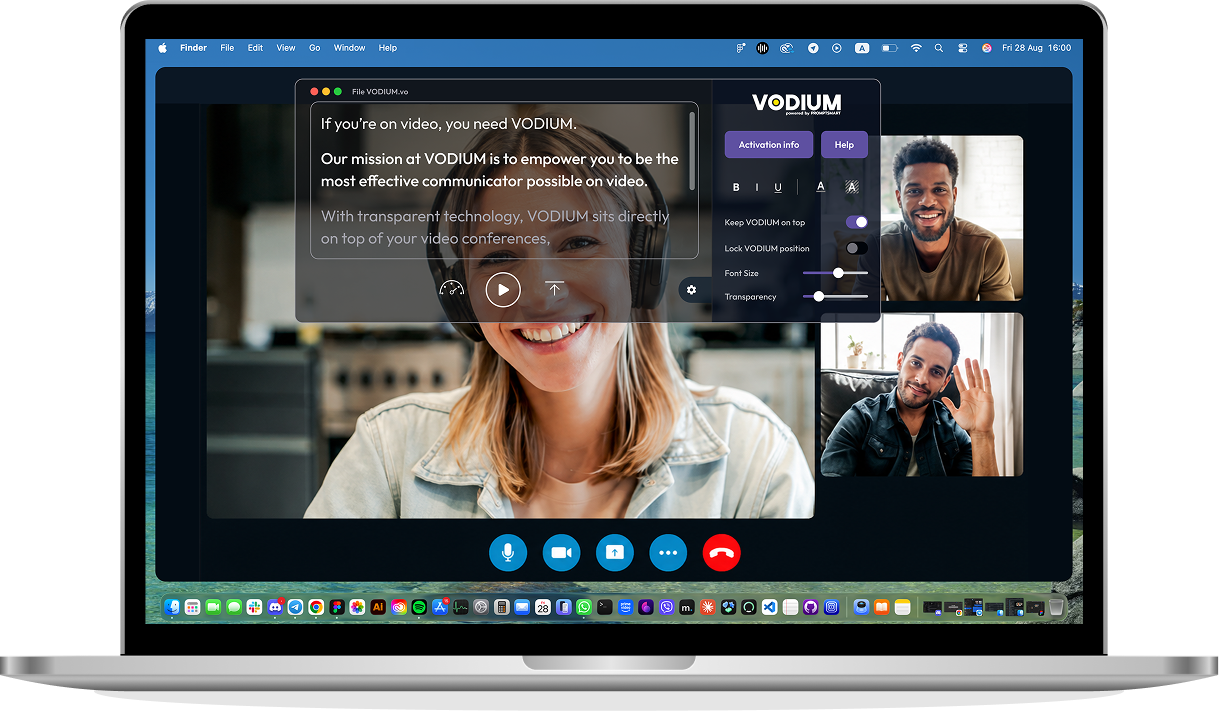
Task: End the video call with red button
Action: (722, 552)
